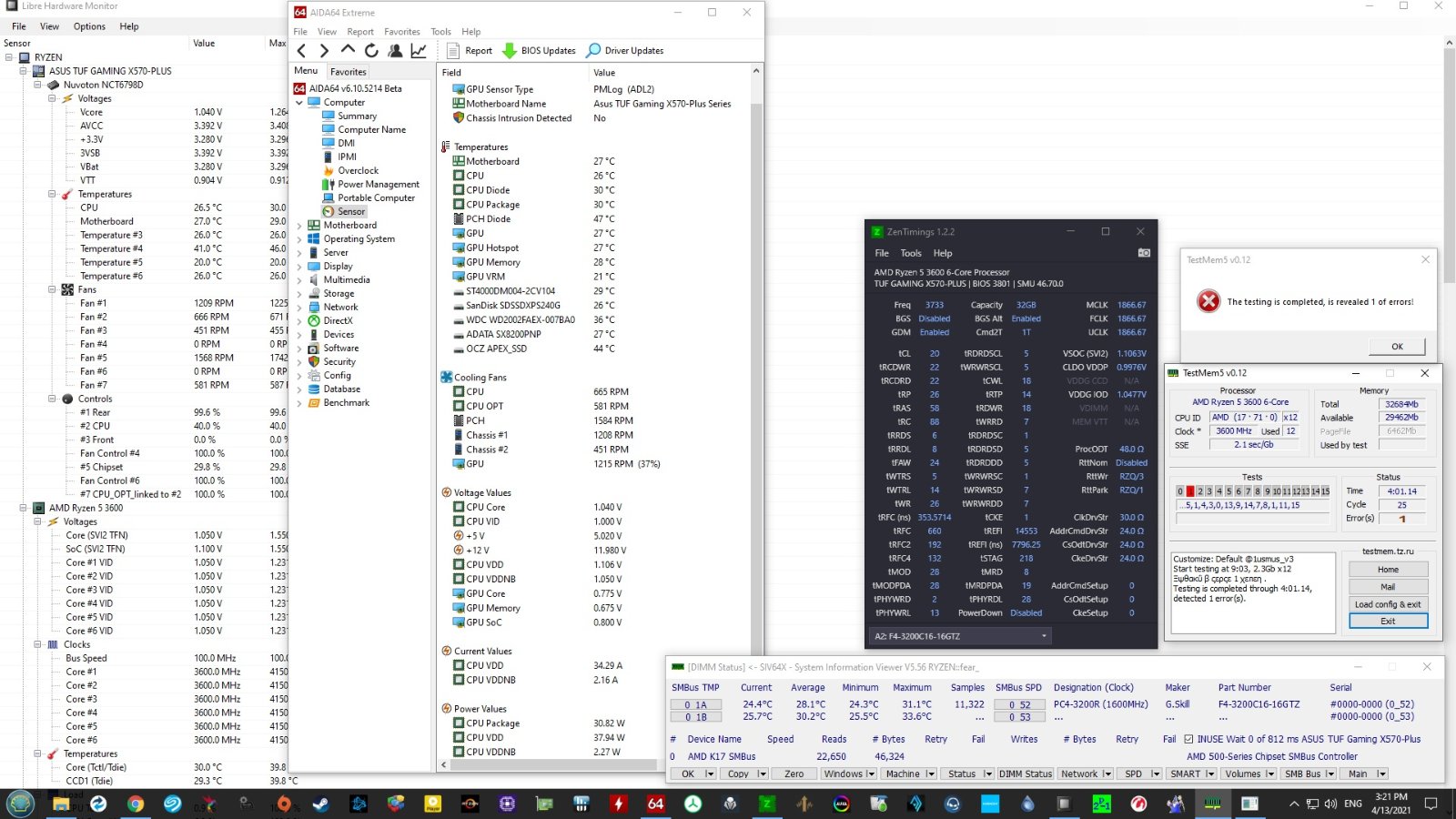Open Libre Hardware Monitor Options menu

[x=89, y=26]
